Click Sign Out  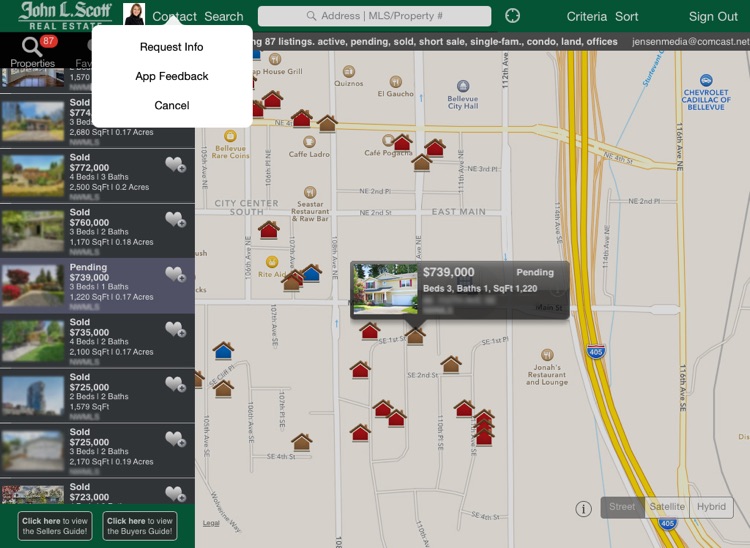[713, 16]
